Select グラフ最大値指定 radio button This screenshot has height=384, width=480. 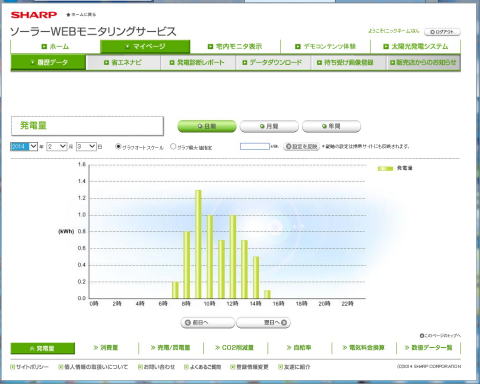coord(173,146)
